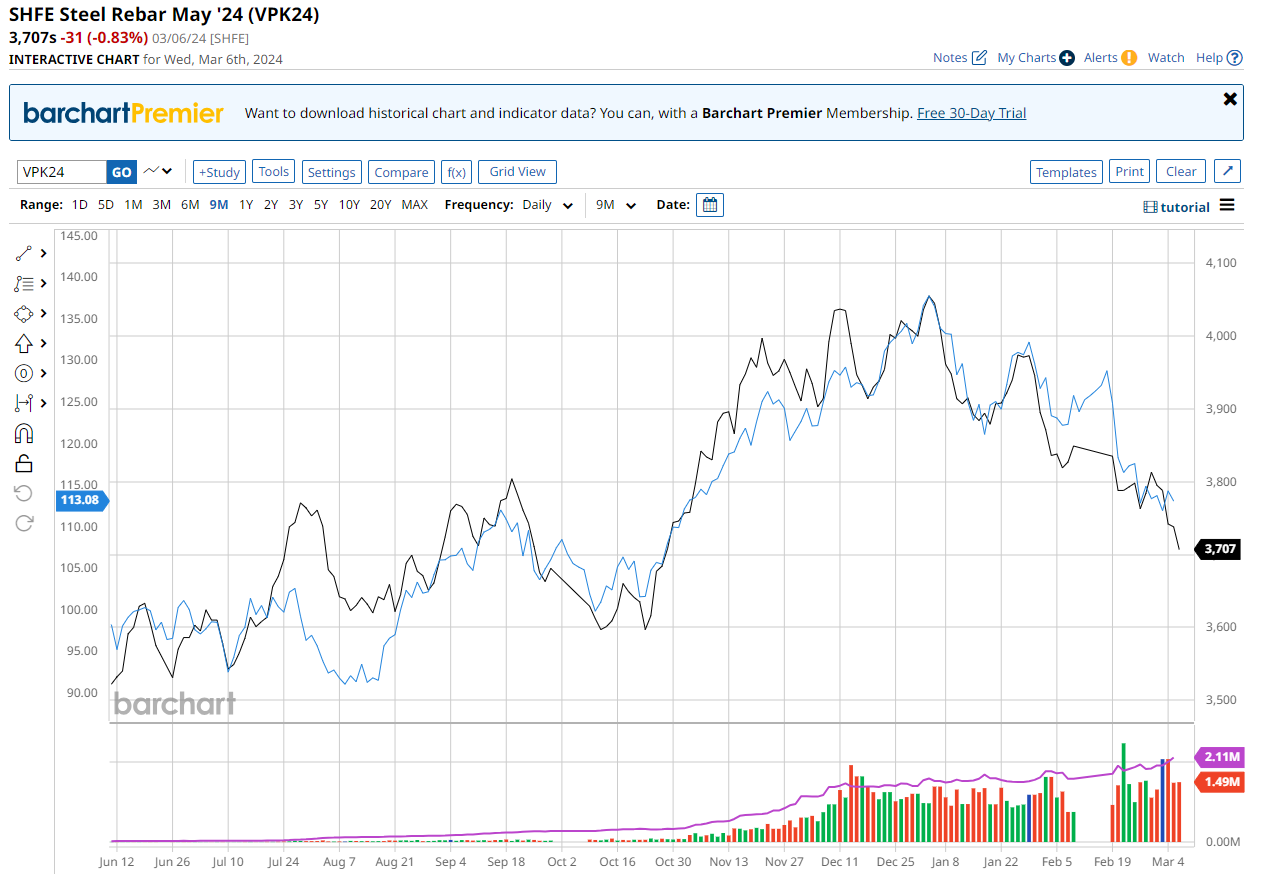The width and height of the screenshot is (1261, 889).
Task: Toggle the magnet snap tool
Action: (x=25, y=433)
